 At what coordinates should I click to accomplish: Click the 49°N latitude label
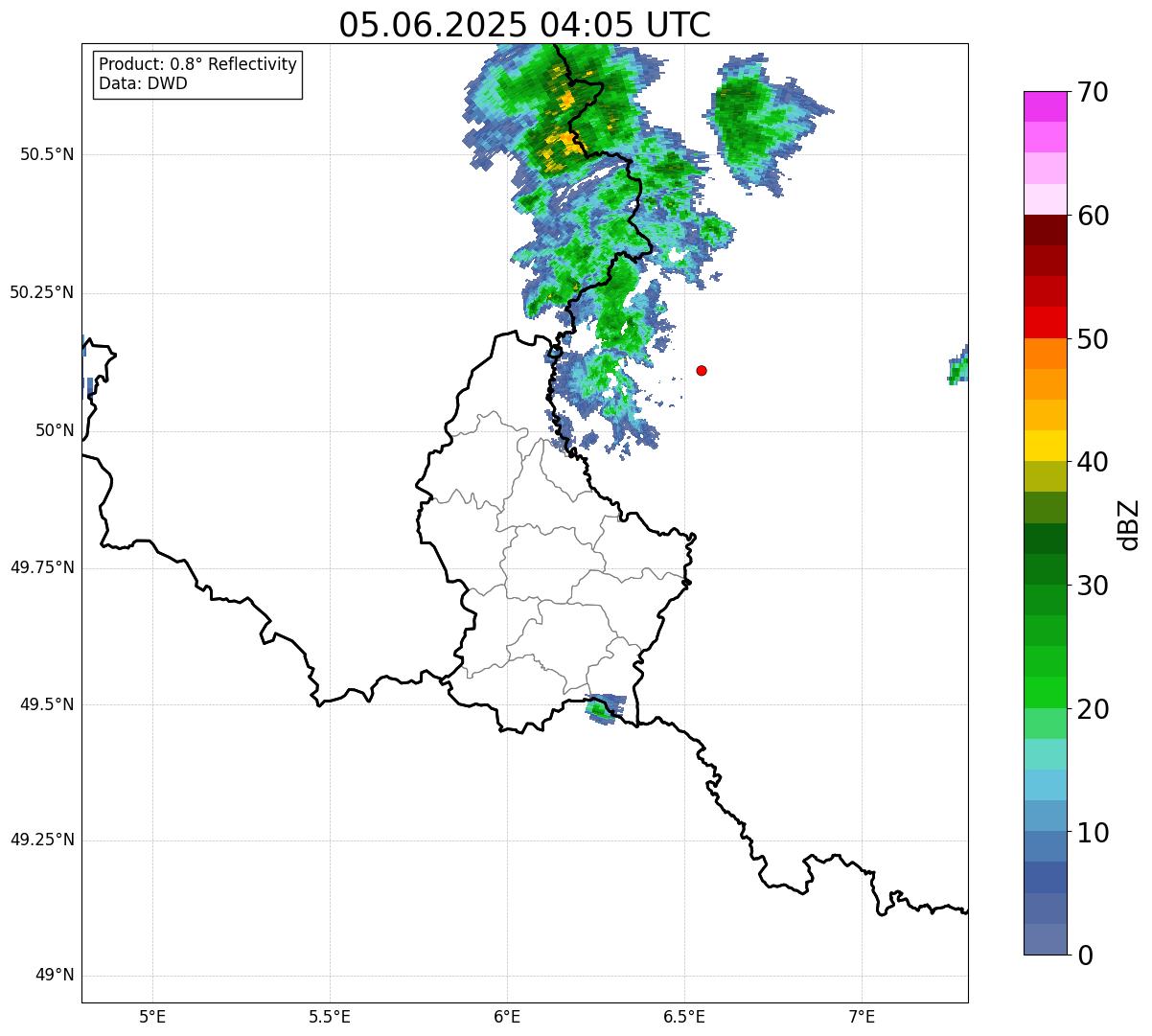[x=55, y=976]
